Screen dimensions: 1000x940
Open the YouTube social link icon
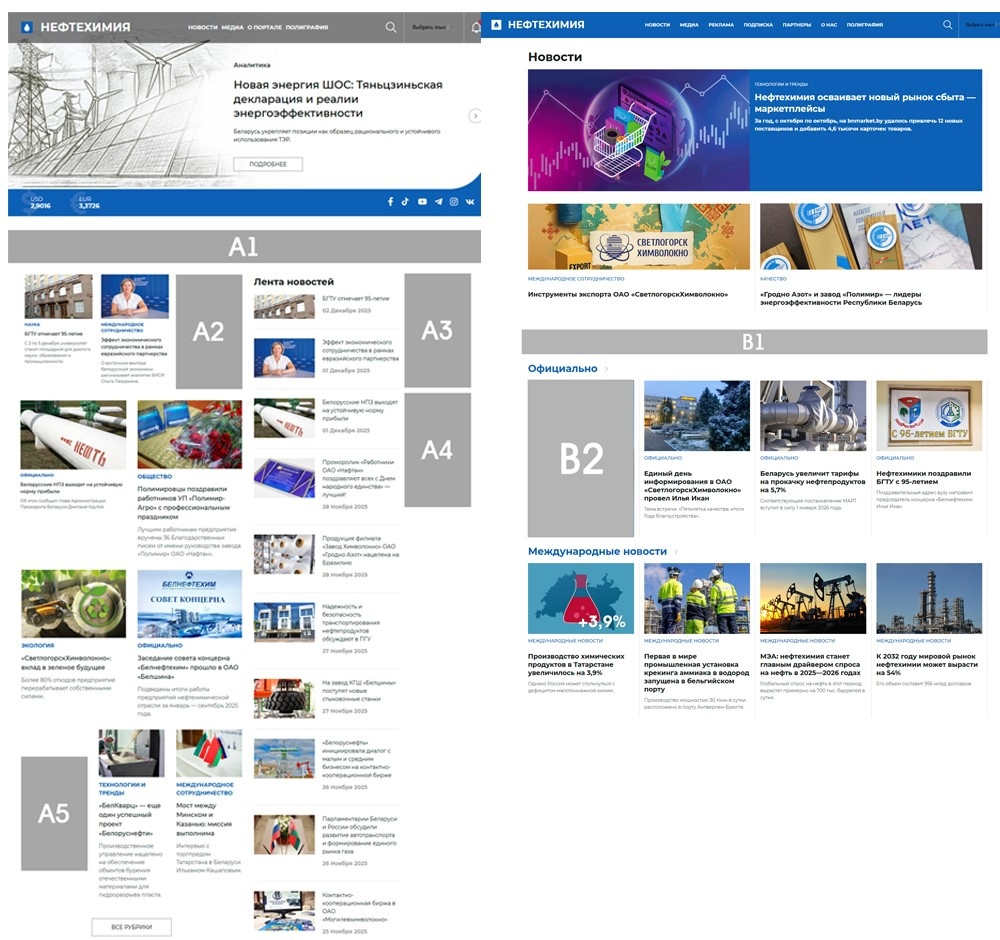point(422,202)
